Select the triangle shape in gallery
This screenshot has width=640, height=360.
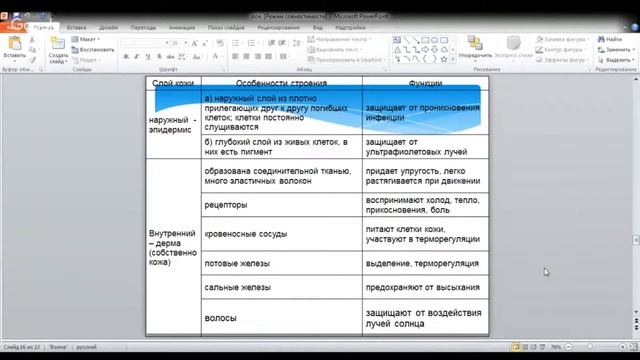397,50
